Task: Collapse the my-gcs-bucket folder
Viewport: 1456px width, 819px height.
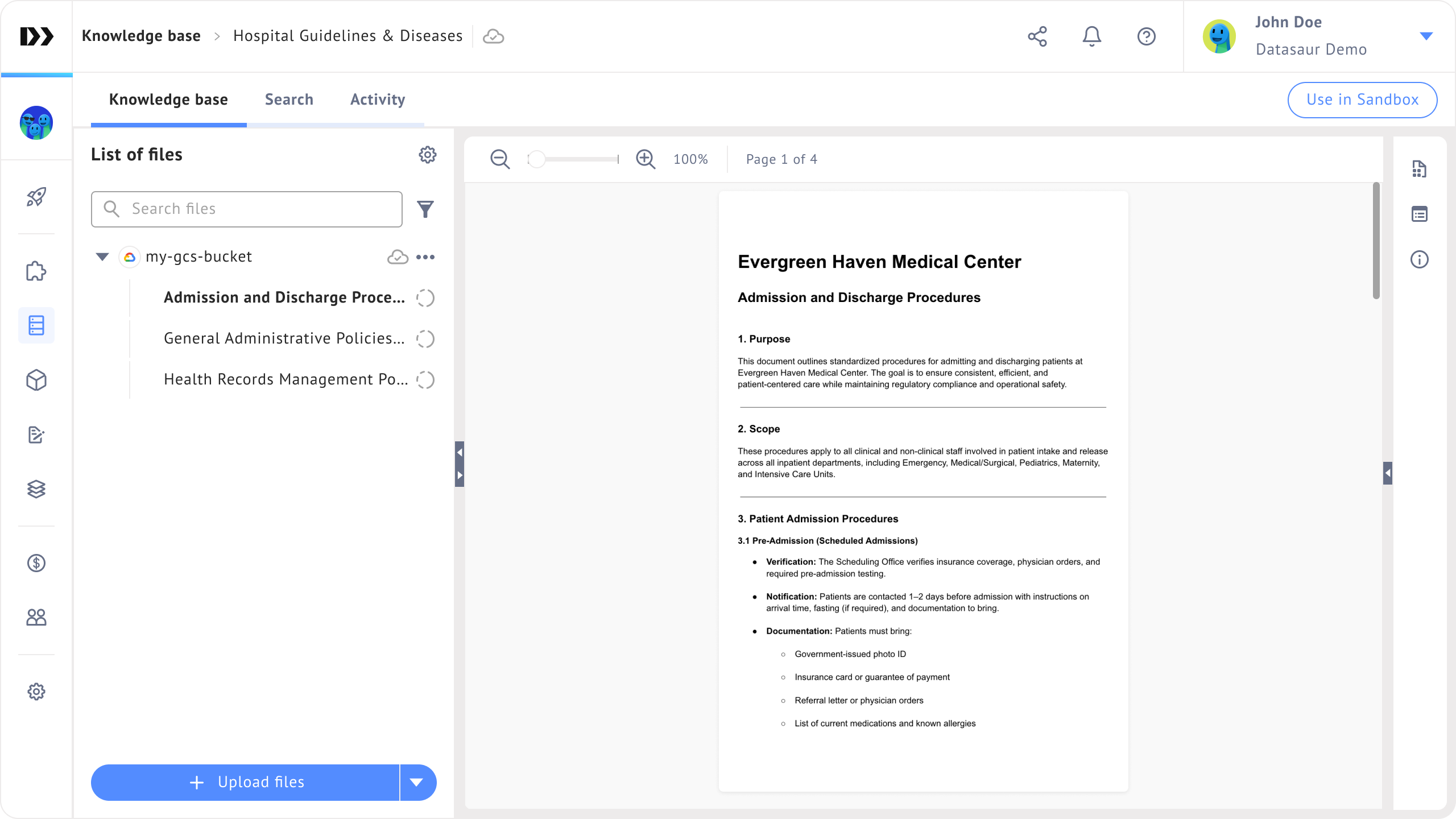Action: tap(102, 257)
